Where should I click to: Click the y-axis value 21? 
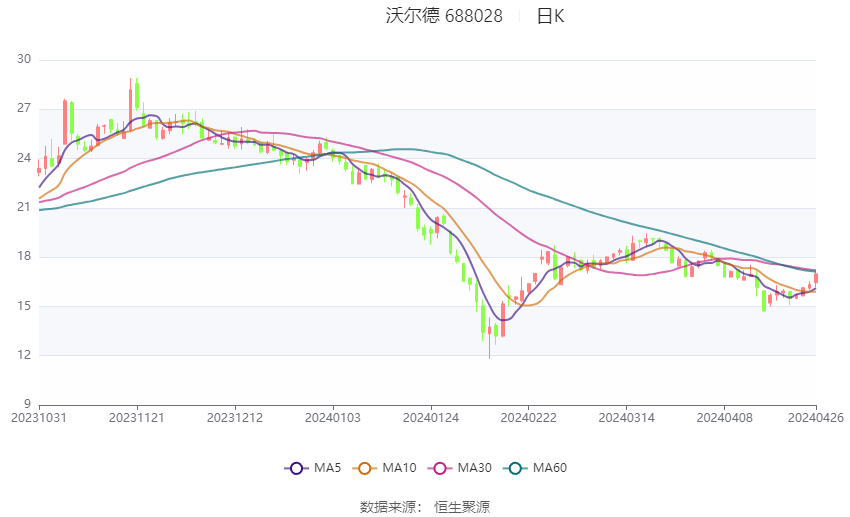tap(24, 207)
